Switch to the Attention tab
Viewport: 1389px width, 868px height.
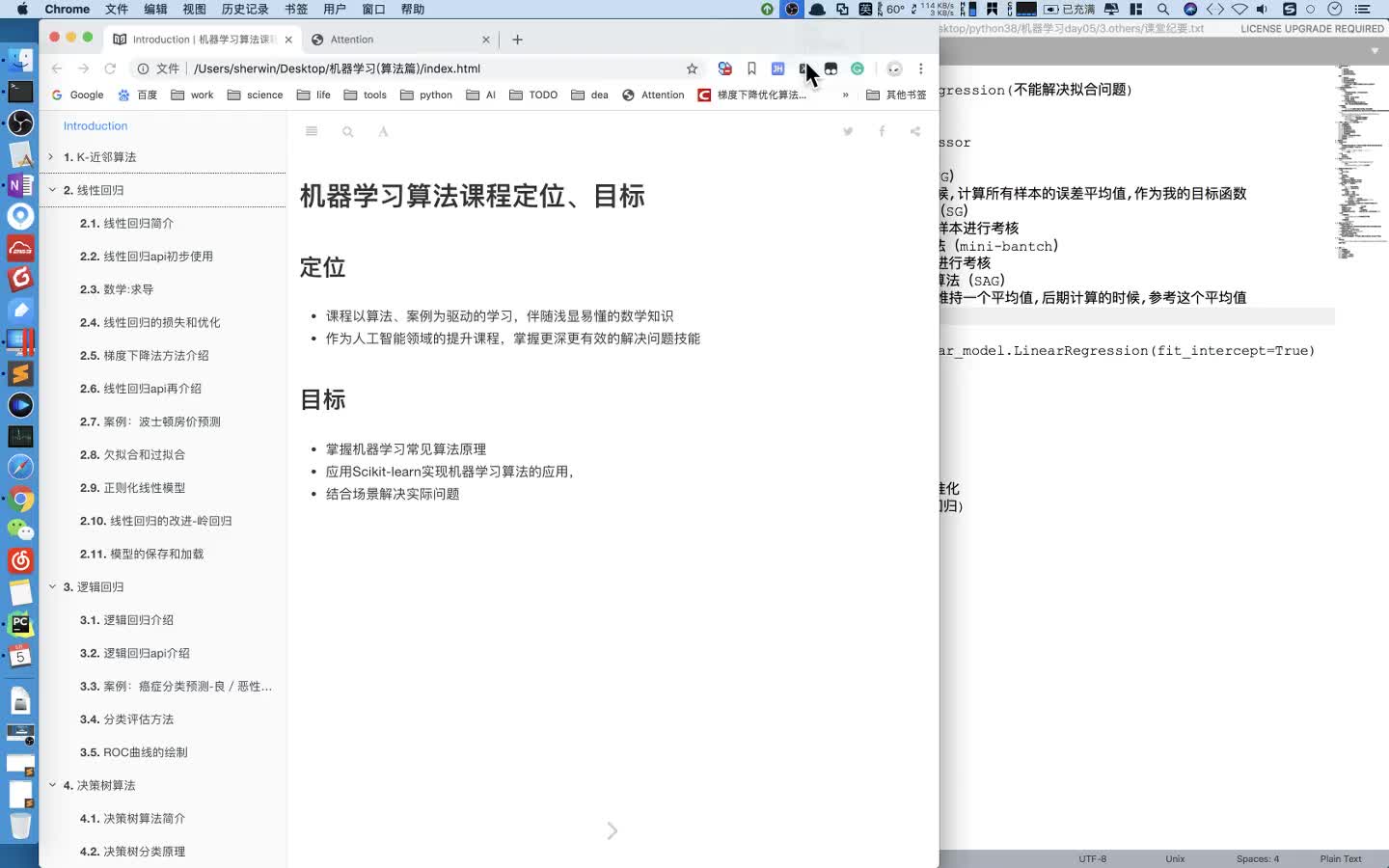coord(400,40)
